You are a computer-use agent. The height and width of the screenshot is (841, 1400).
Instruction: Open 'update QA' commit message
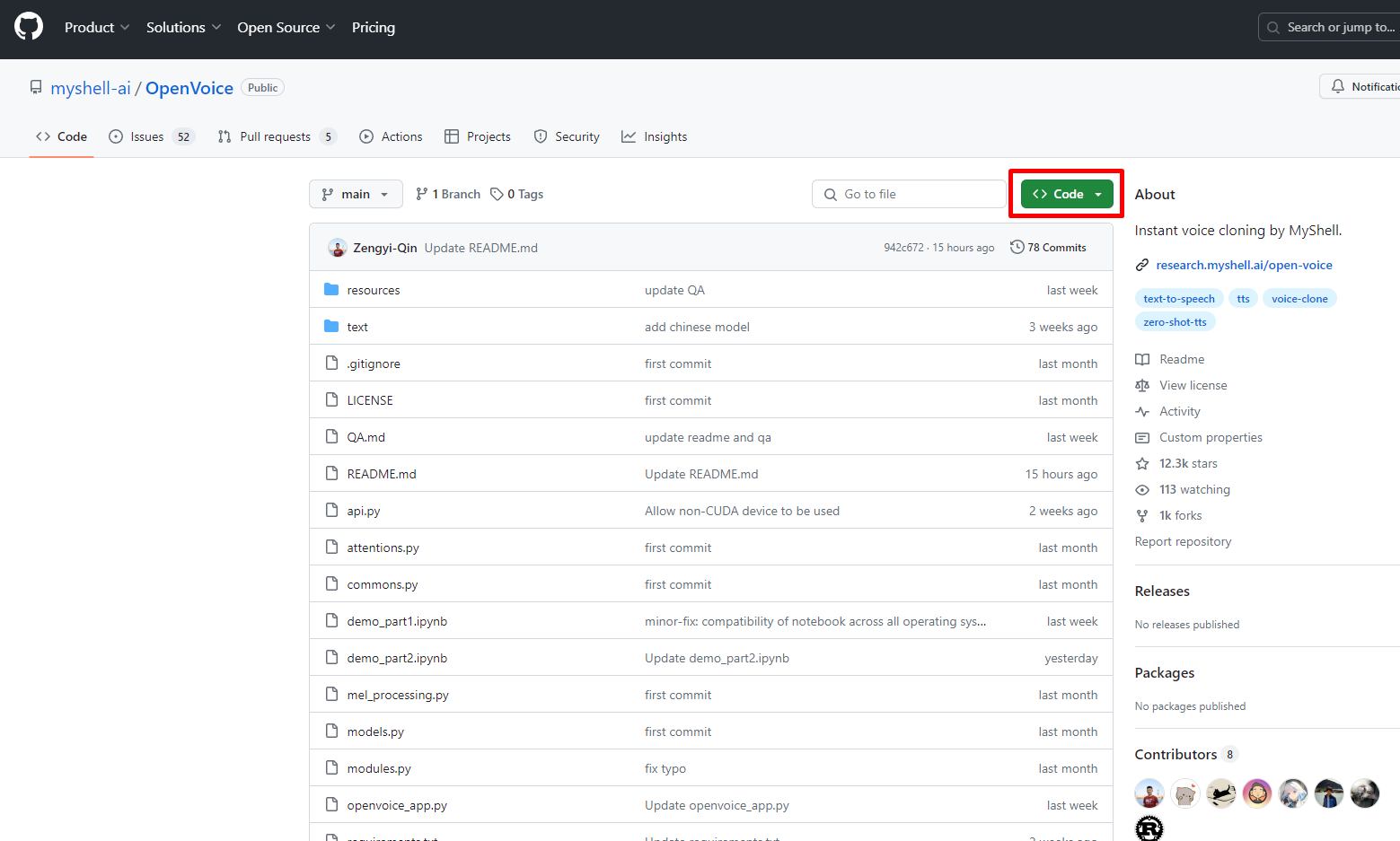674,290
